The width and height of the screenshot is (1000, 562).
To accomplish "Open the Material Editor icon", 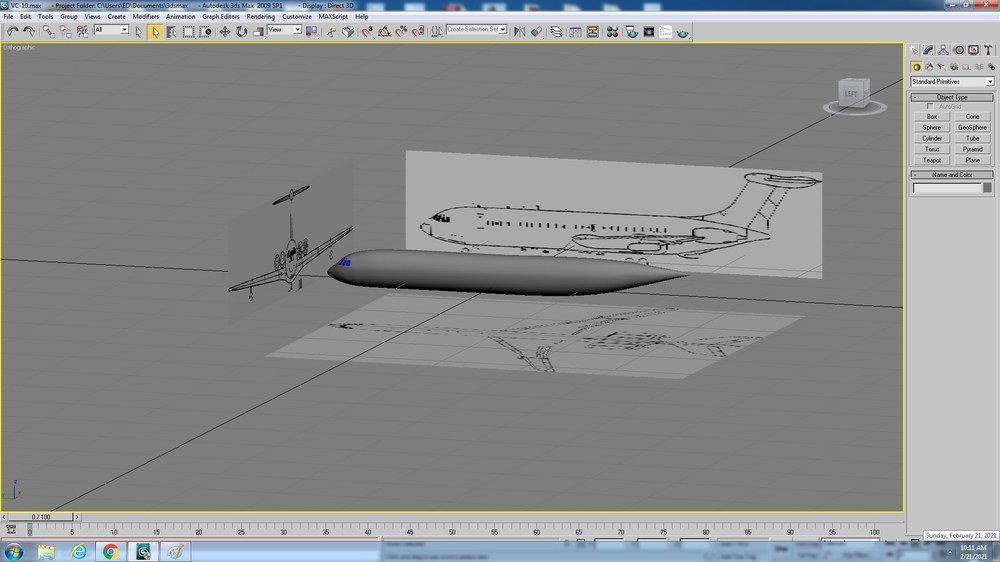I will coord(612,32).
